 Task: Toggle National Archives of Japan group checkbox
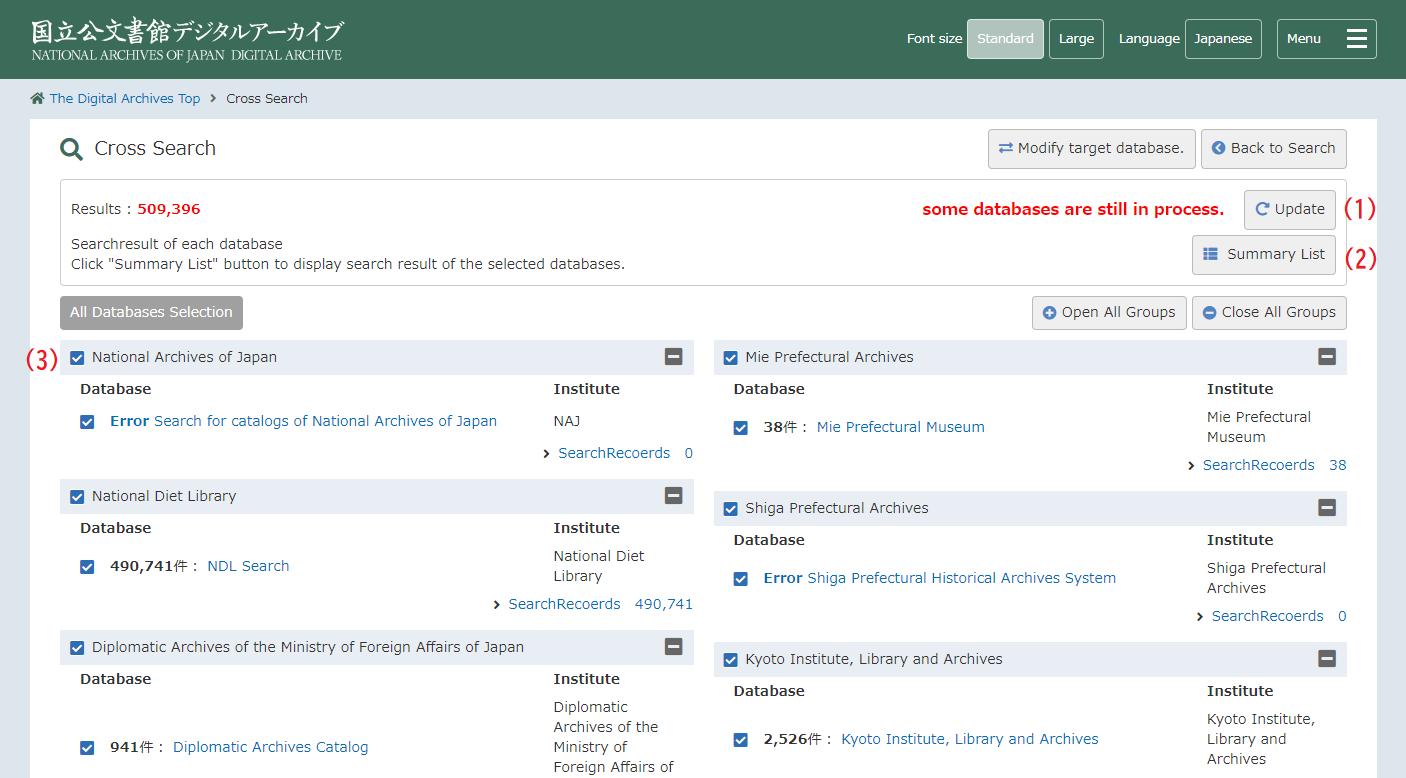coord(77,358)
